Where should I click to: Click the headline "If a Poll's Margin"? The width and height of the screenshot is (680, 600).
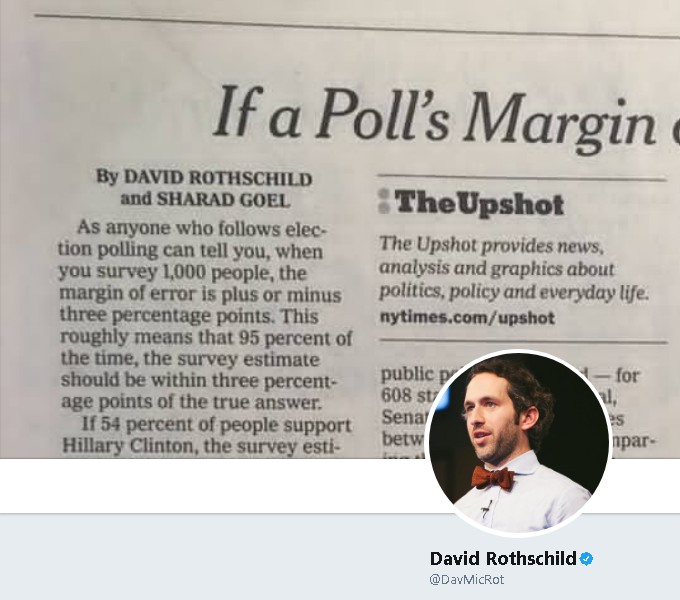click(434, 116)
